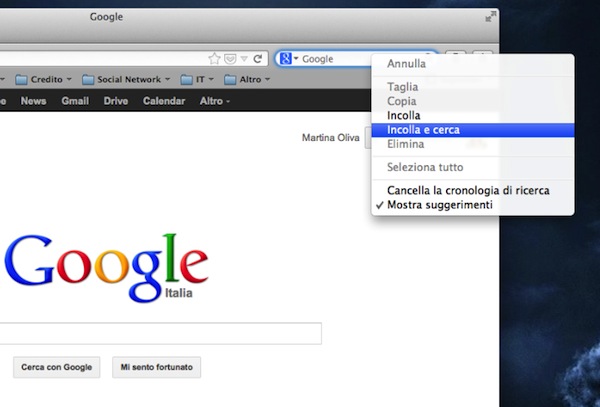Choose Copia in the context menu
This screenshot has height=407, width=600.
(473, 101)
